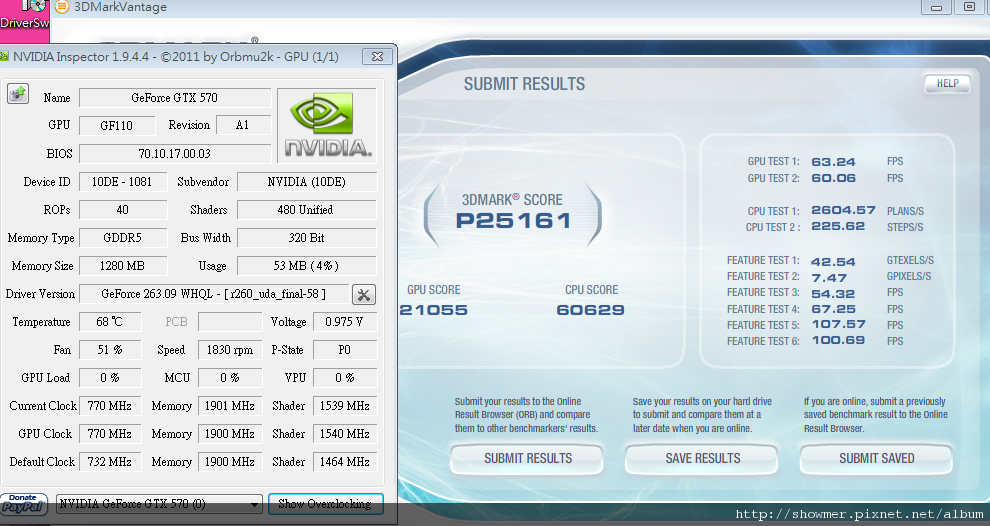Click Subvendor field NVIDIA (10DE)
Image resolution: width=990 pixels, height=526 pixels.
[307, 182]
